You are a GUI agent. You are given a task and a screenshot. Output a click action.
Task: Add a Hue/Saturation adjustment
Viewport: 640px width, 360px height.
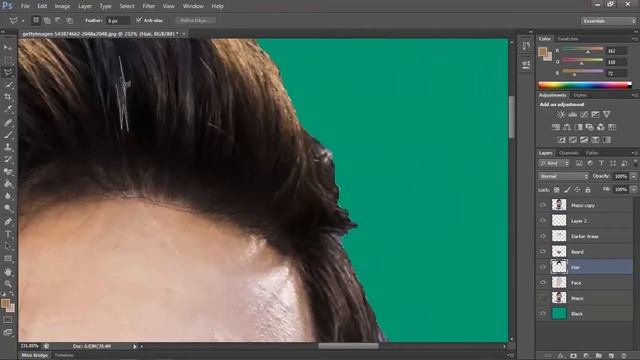556,127
